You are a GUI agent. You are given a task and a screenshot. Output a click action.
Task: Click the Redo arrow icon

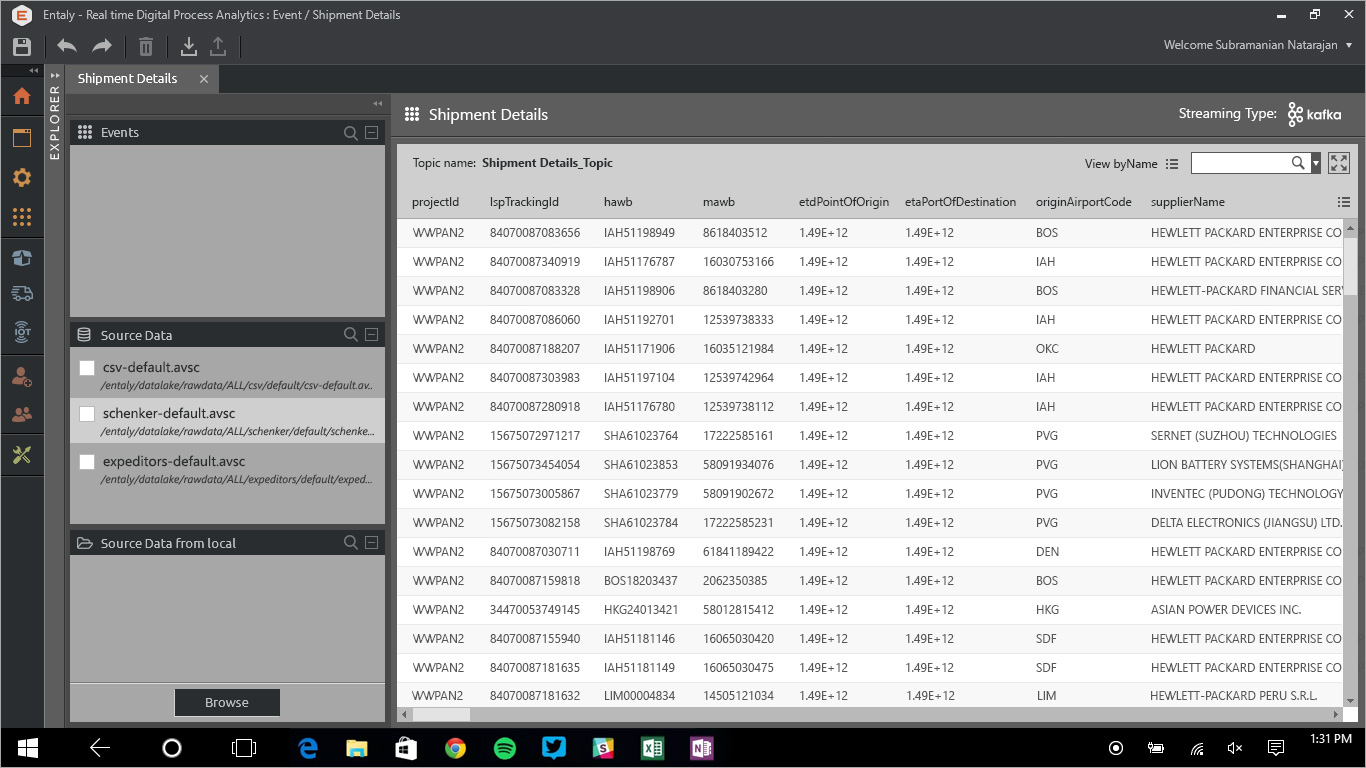102,46
